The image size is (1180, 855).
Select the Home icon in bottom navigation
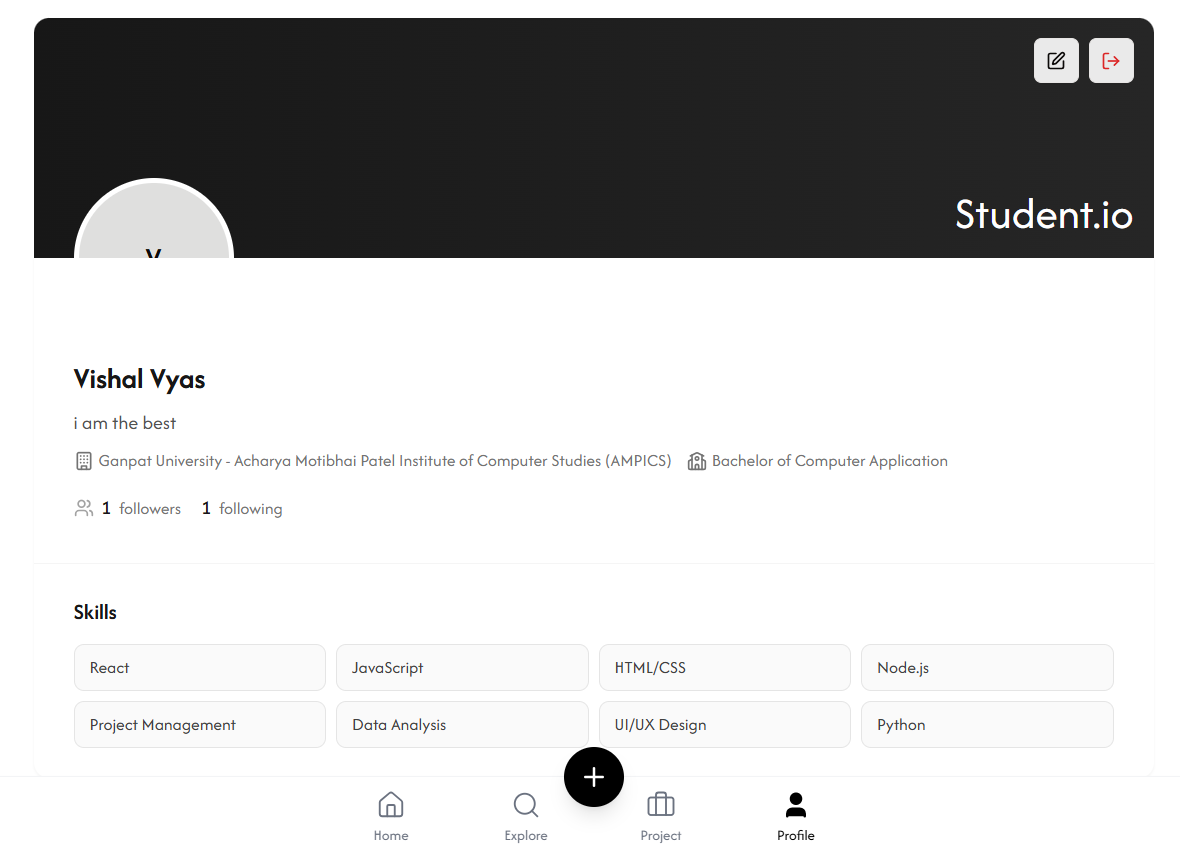[391, 804]
